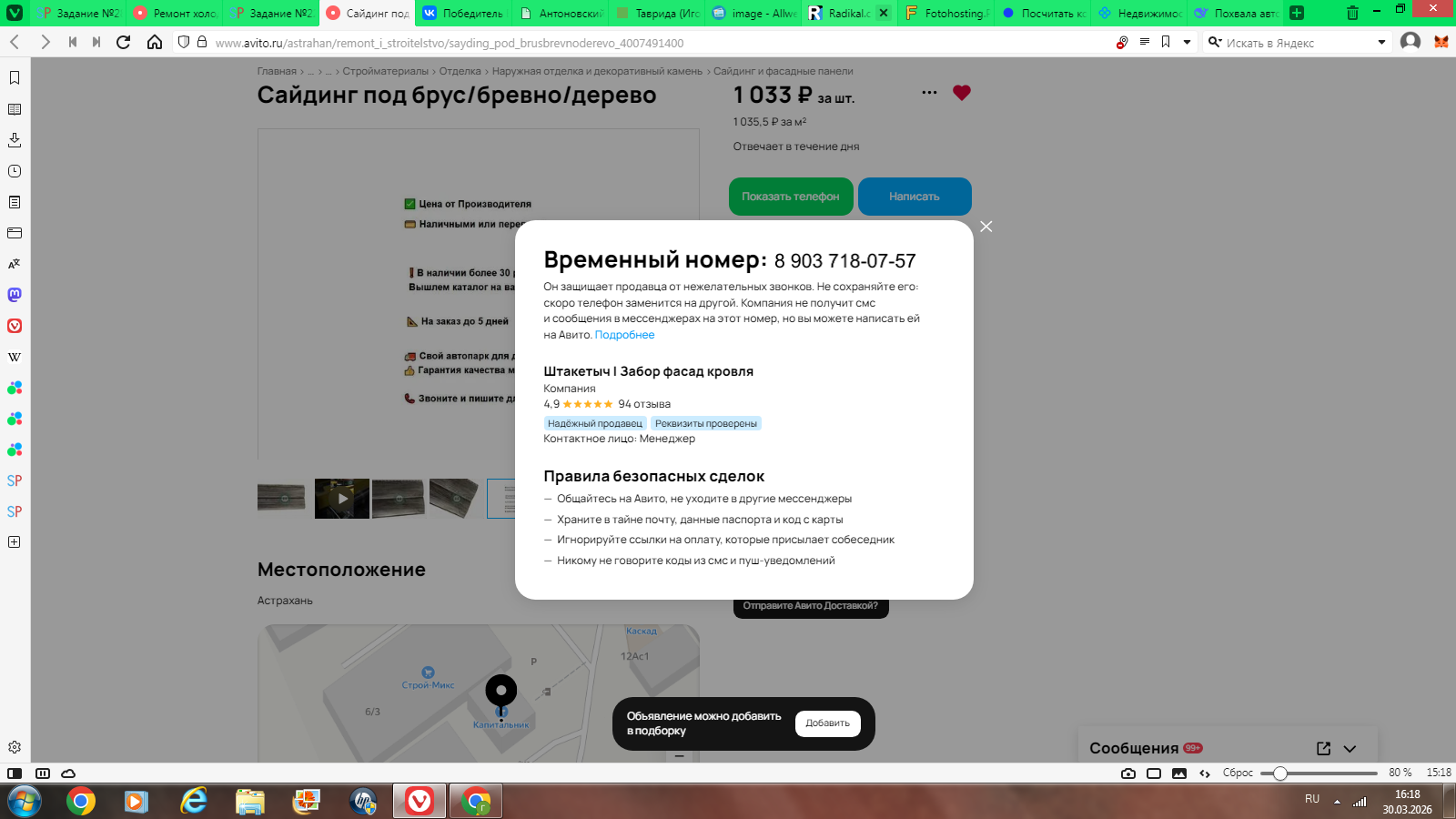
Task: Open the Windows Start menu
Action: 25,801
